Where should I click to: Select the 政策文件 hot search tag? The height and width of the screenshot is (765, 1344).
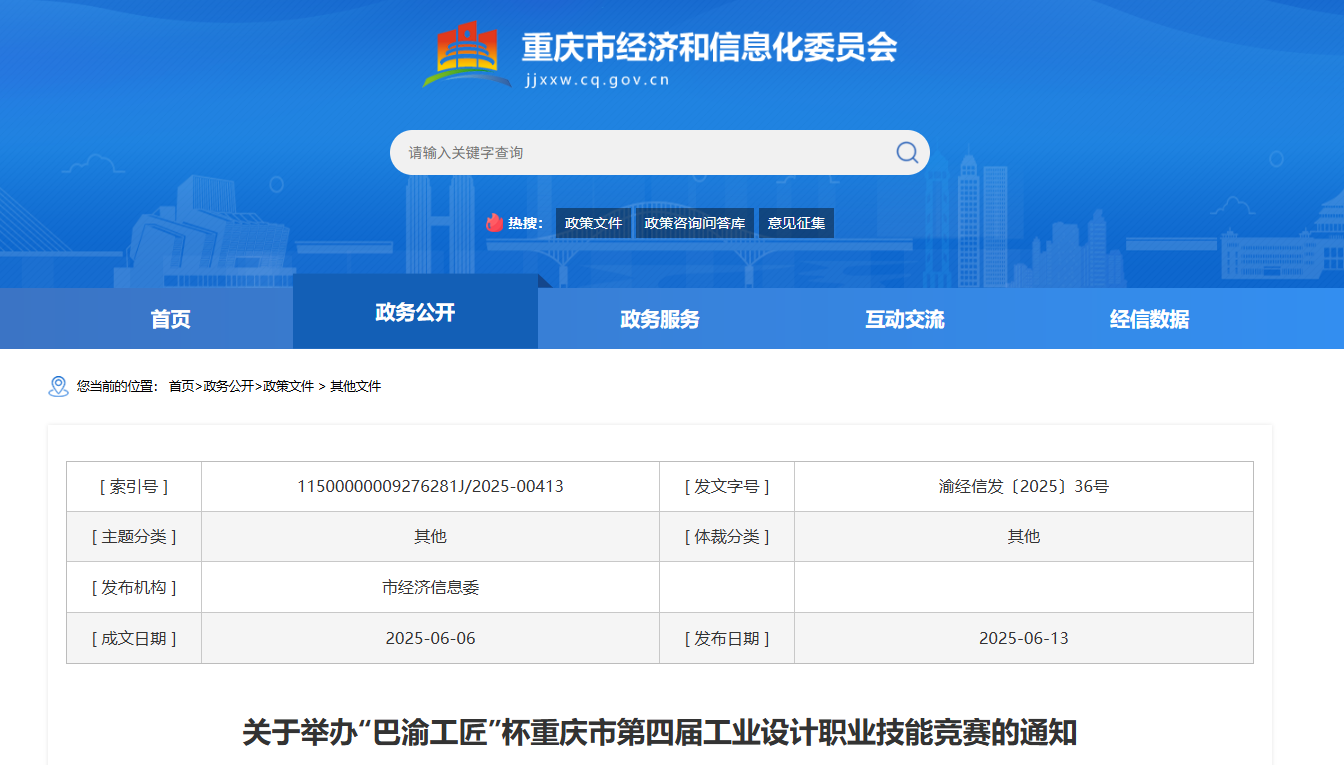pos(593,223)
